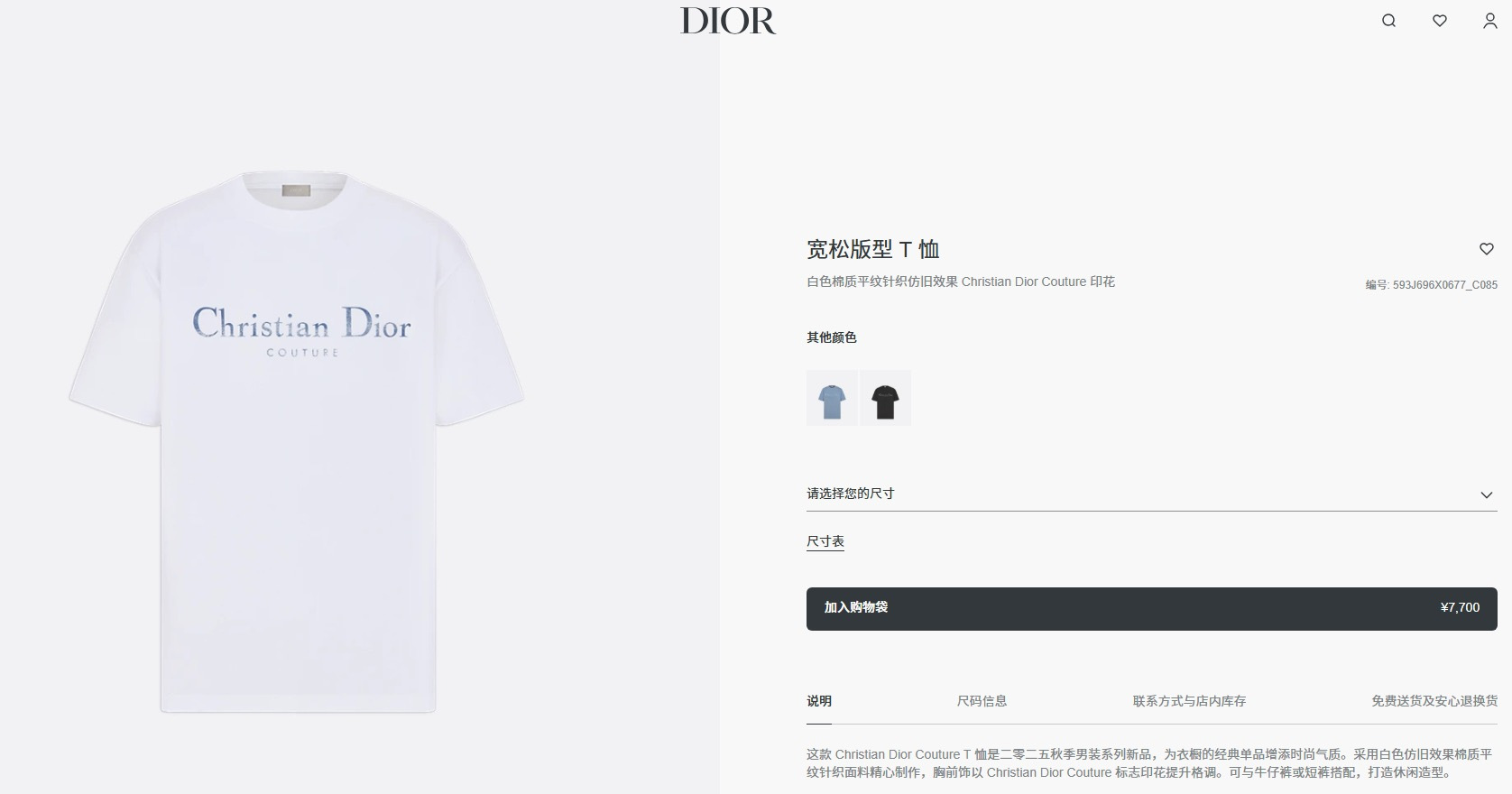Click the DIOR logo

coord(728,21)
